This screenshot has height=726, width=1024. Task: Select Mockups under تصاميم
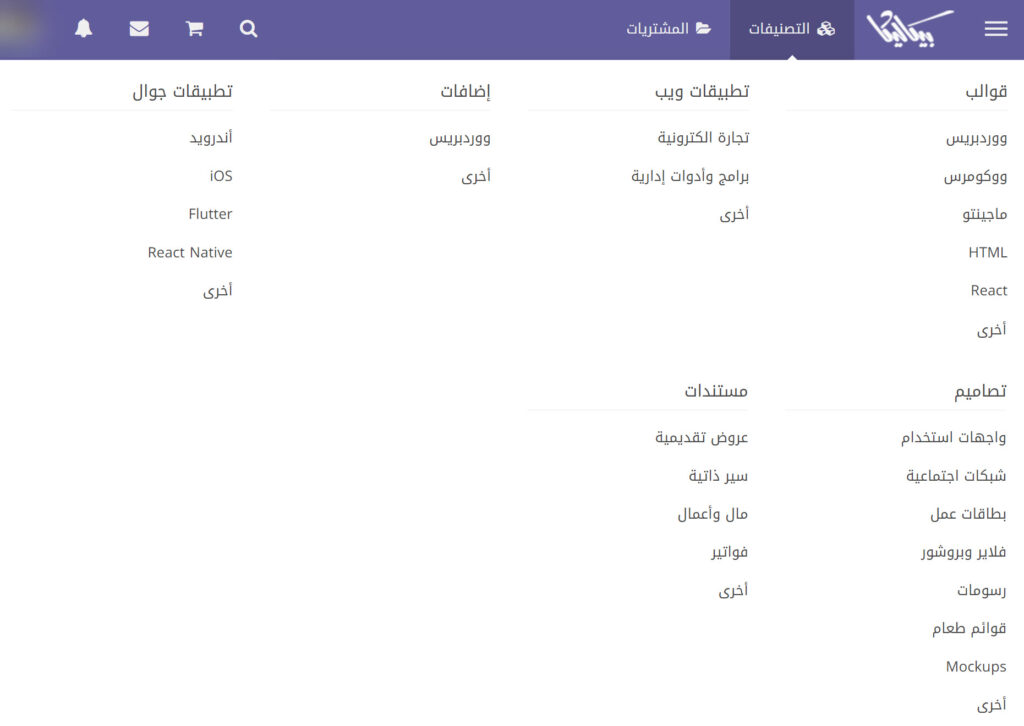(x=975, y=666)
